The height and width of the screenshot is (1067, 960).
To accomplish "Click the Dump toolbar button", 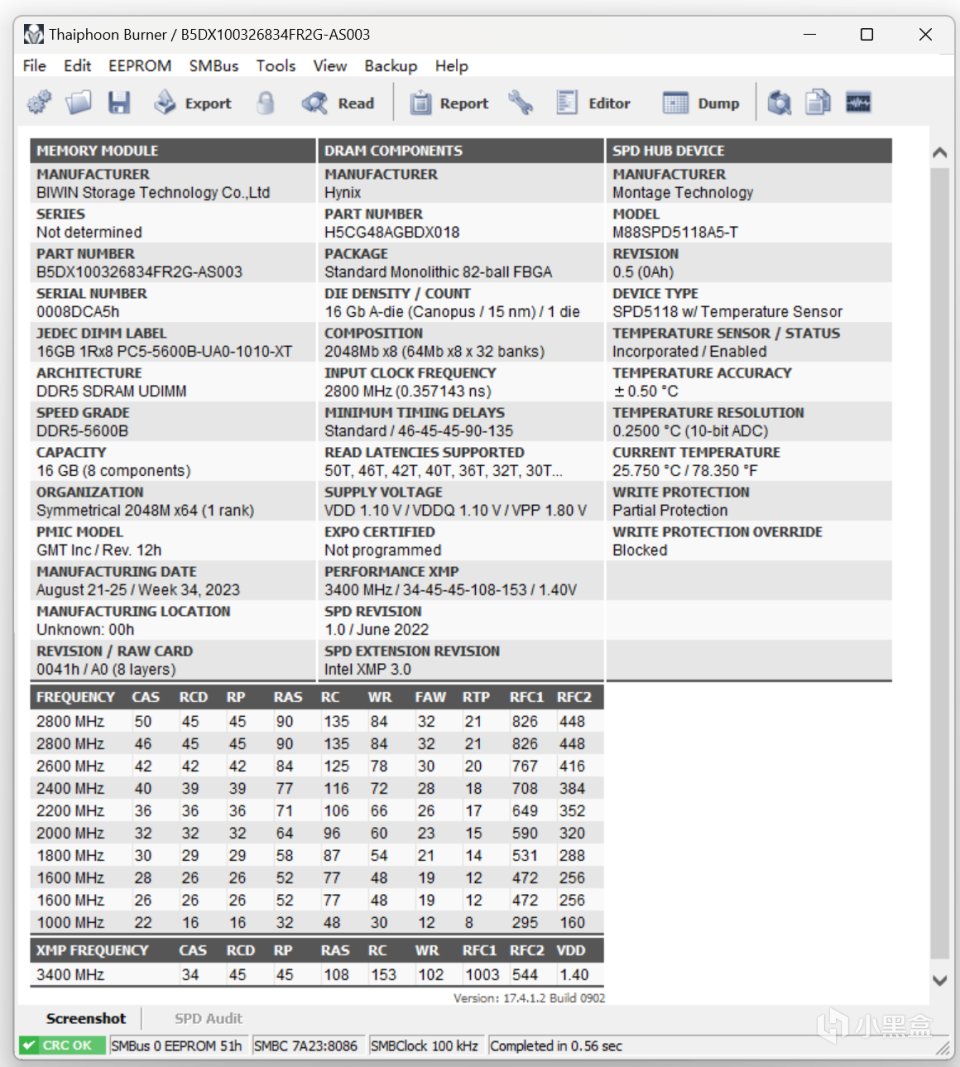I will pyautogui.click(x=701, y=103).
